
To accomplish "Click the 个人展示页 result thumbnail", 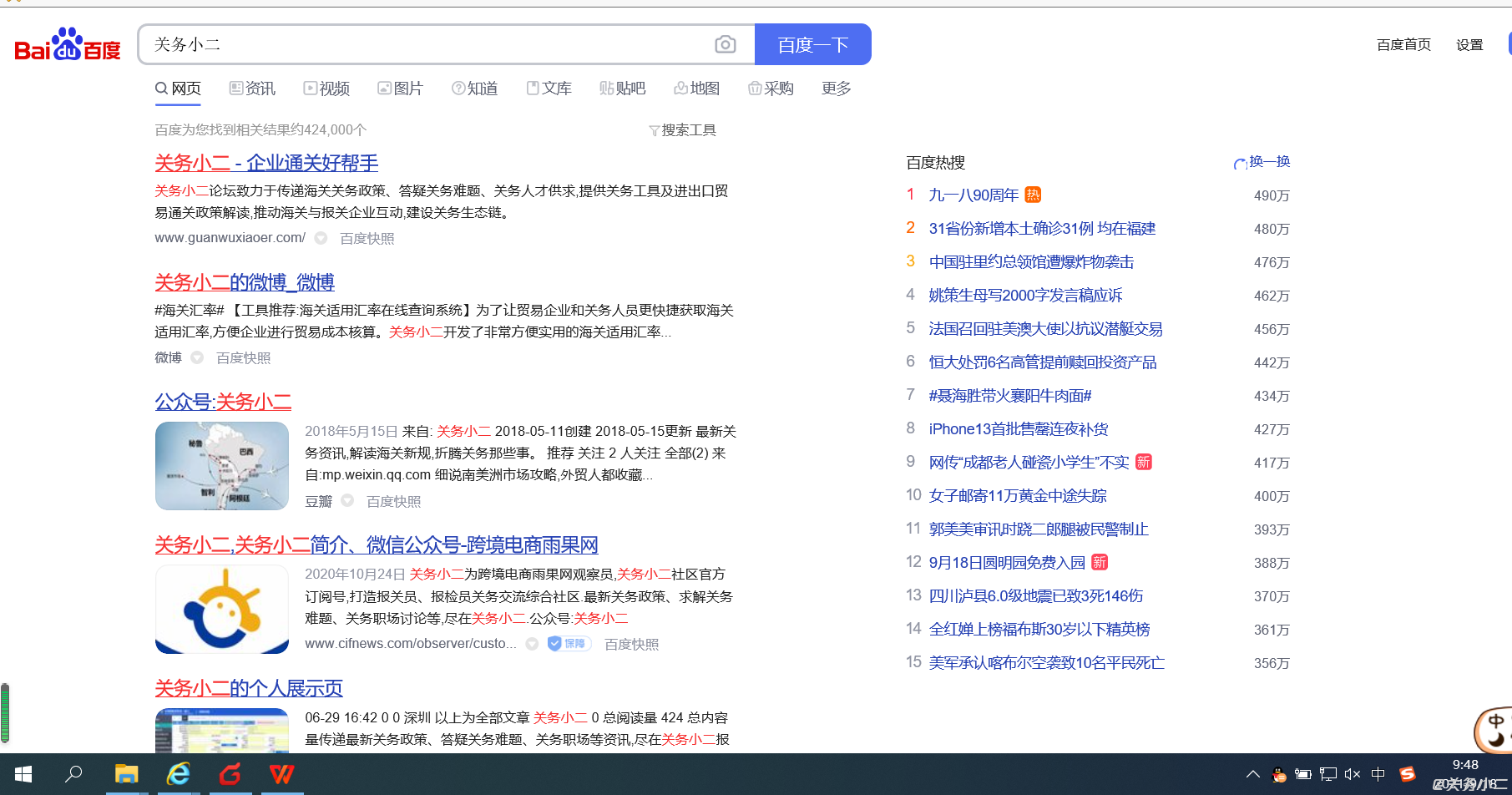I will 222,731.
